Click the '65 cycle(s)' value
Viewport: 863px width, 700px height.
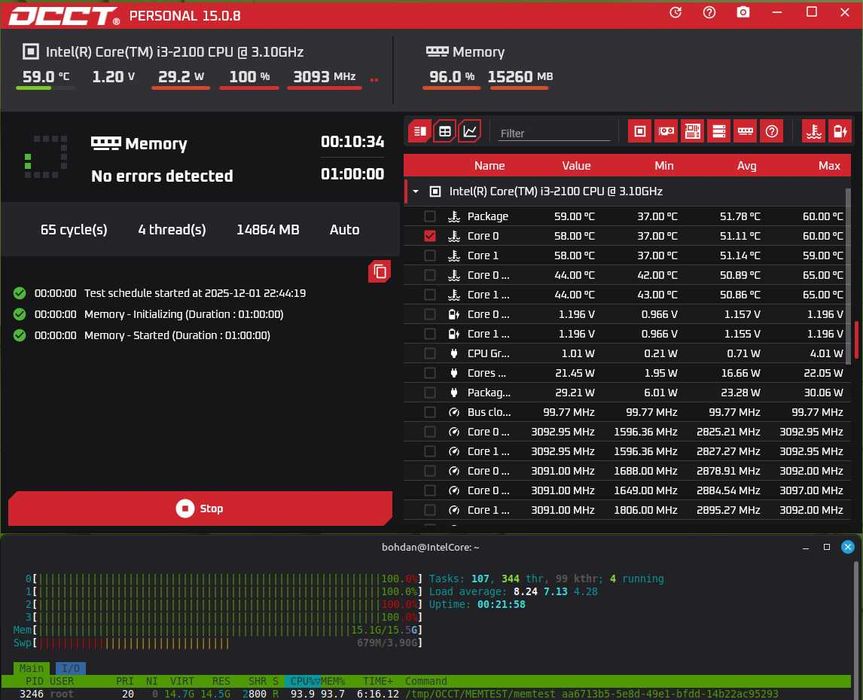[x=74, y=230]
